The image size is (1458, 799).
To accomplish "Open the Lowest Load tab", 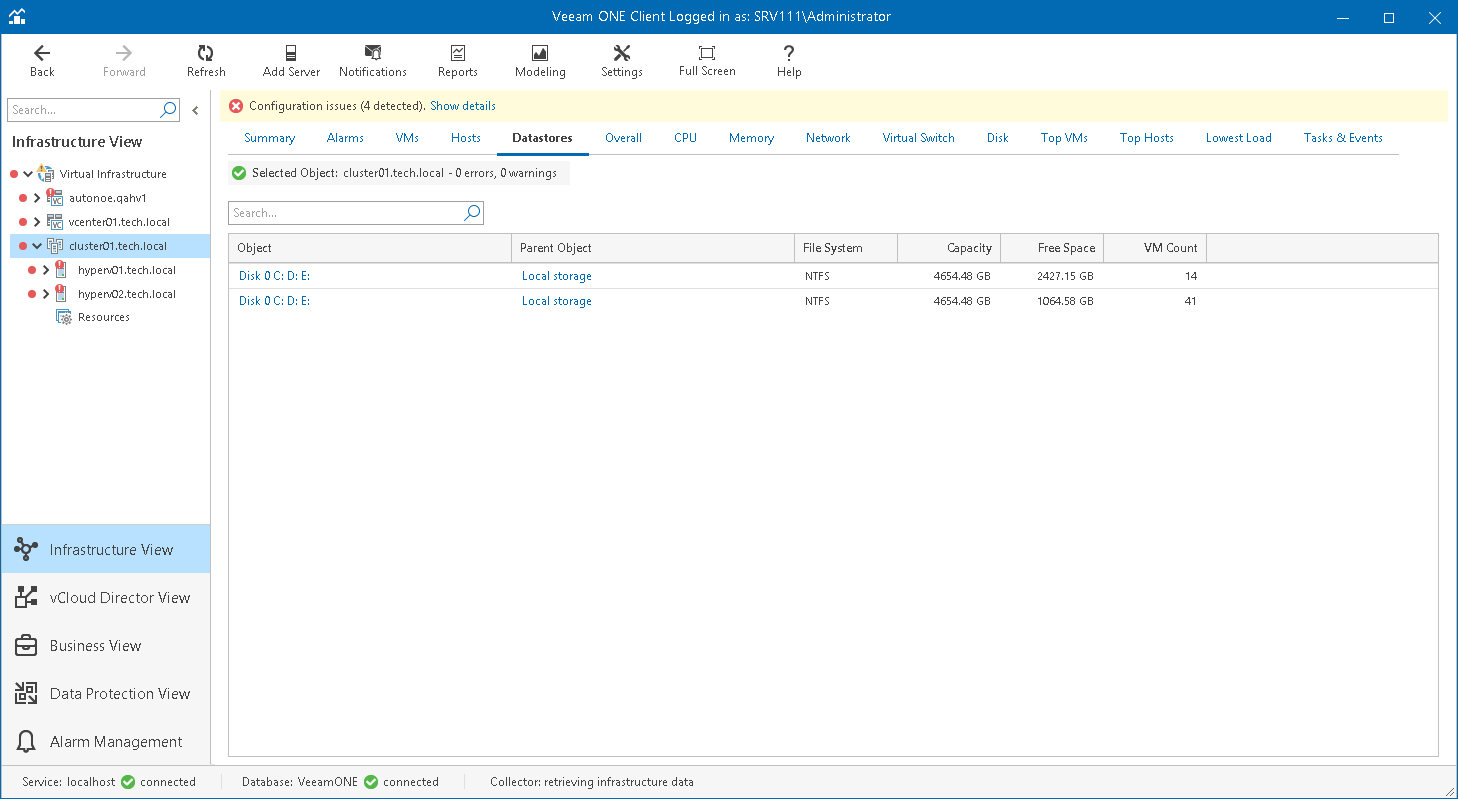I will pyautogui.click(x=1238, y=138).
